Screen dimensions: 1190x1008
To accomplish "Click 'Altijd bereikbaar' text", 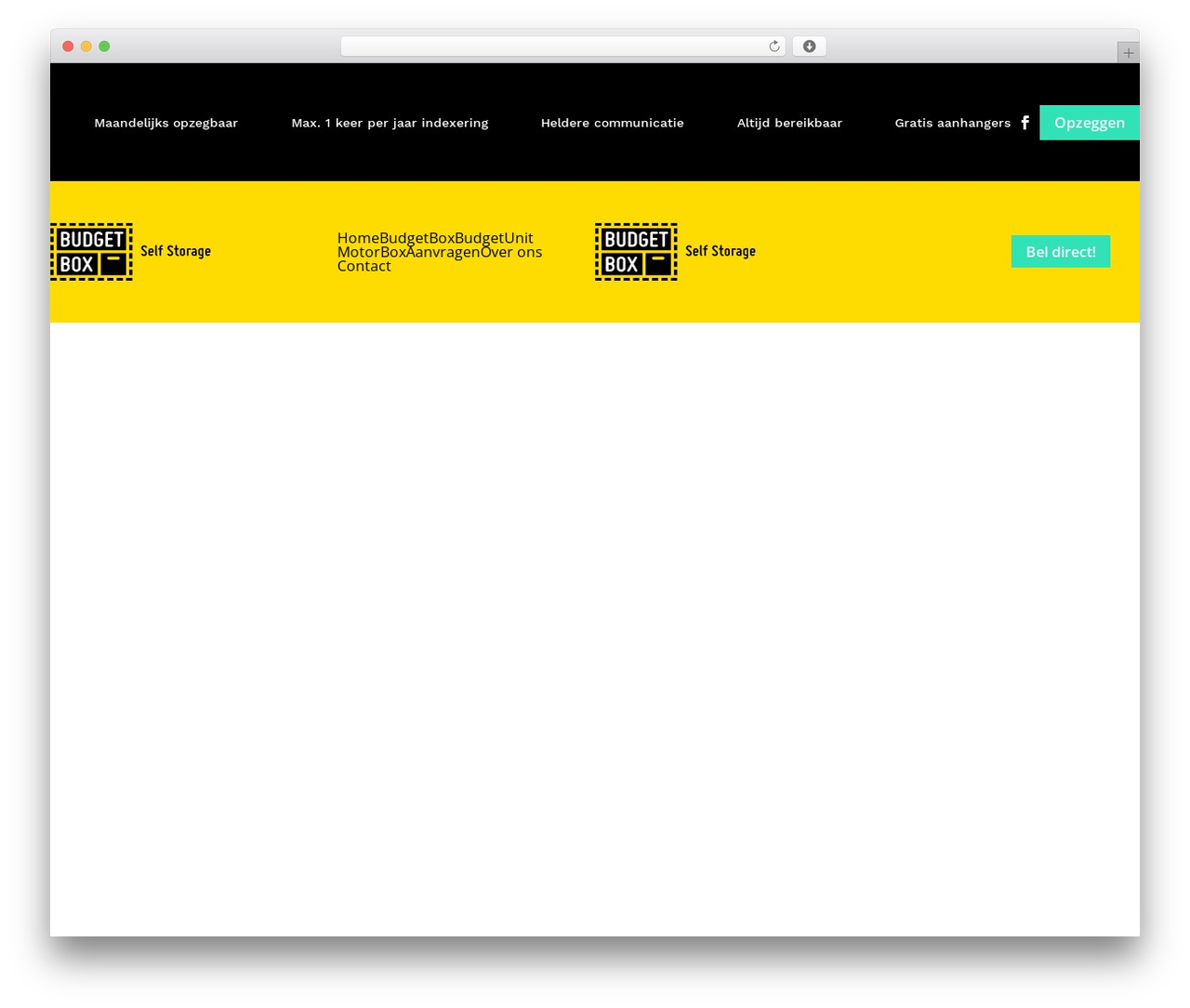I will click(x=789, y=123).
